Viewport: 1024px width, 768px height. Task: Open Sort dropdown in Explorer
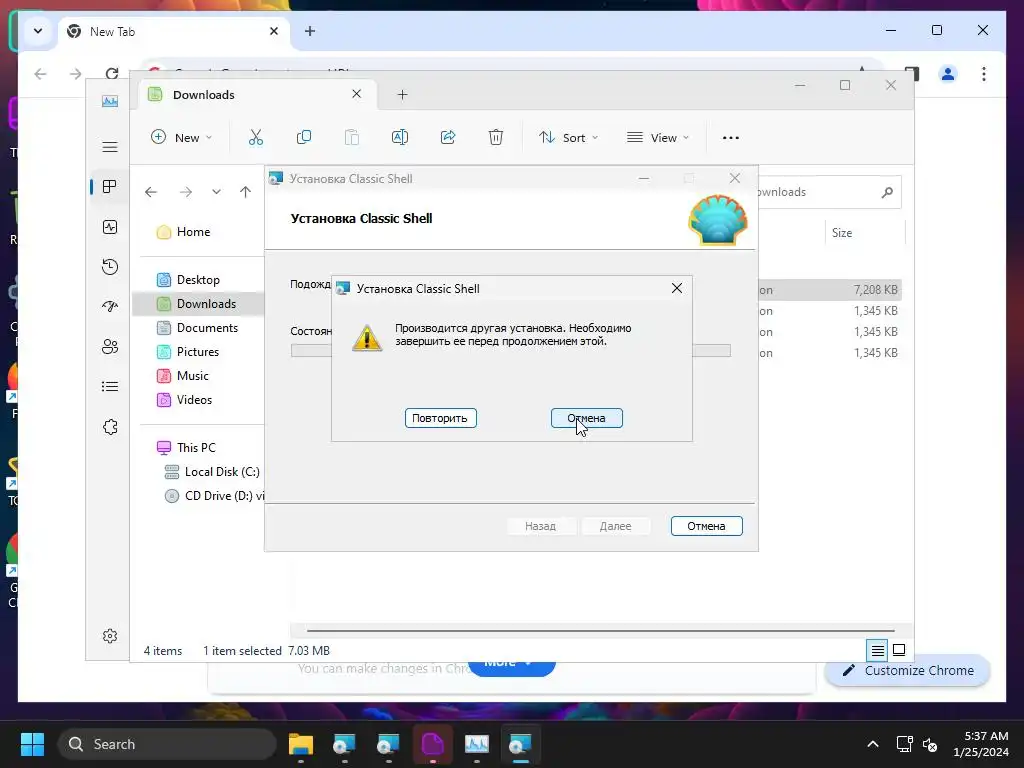tap(568, 137)
